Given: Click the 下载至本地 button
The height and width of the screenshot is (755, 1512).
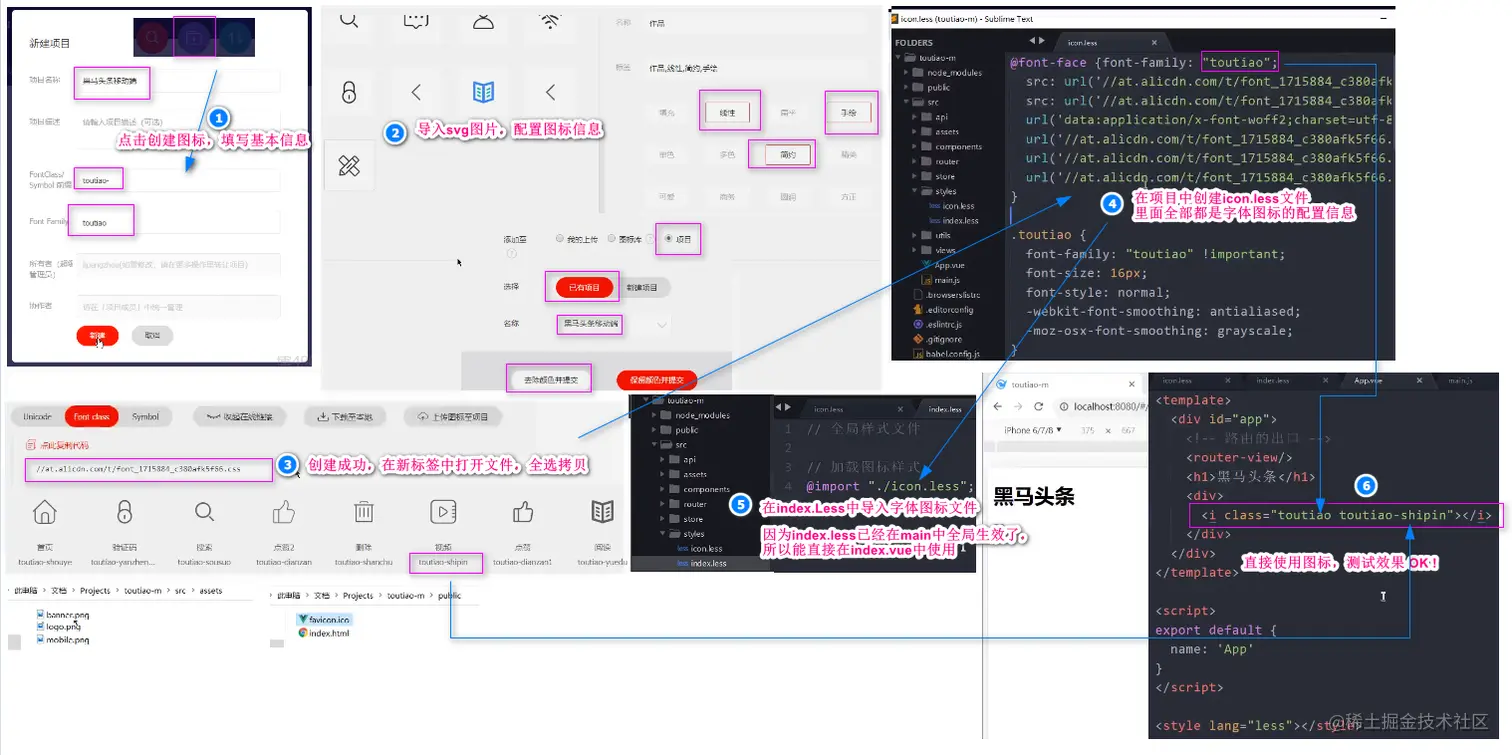Looking at the screenshot, I should (x=343, y=416).
